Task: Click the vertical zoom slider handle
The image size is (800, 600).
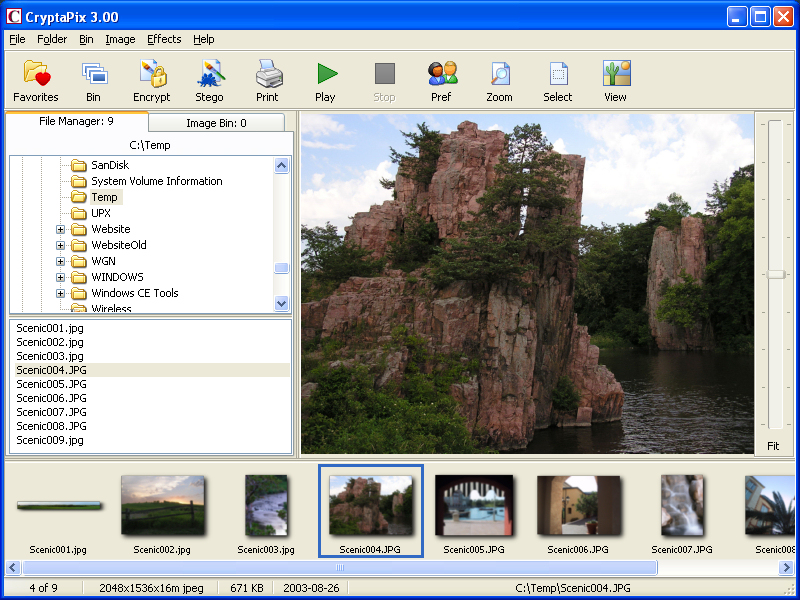Action: pyautogui.click(x=775, y=274)
